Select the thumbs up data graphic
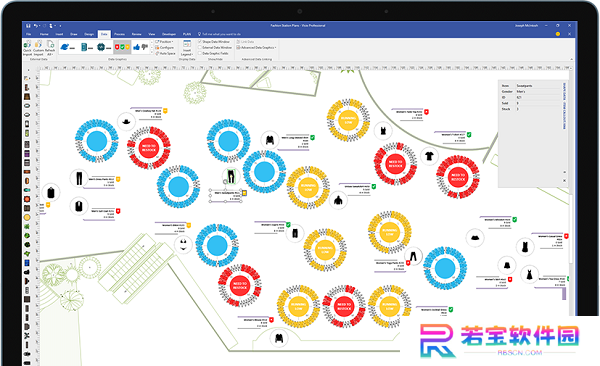600x366 pixels. (136, 47)
